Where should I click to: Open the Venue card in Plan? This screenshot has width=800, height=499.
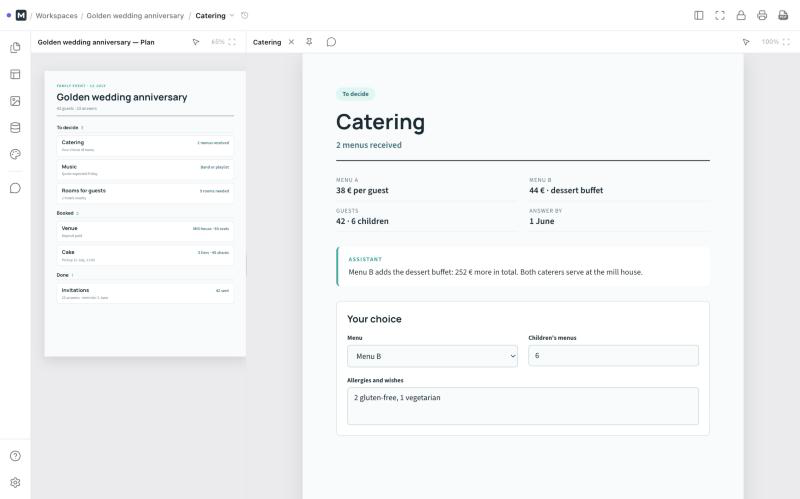pos(145,231)
